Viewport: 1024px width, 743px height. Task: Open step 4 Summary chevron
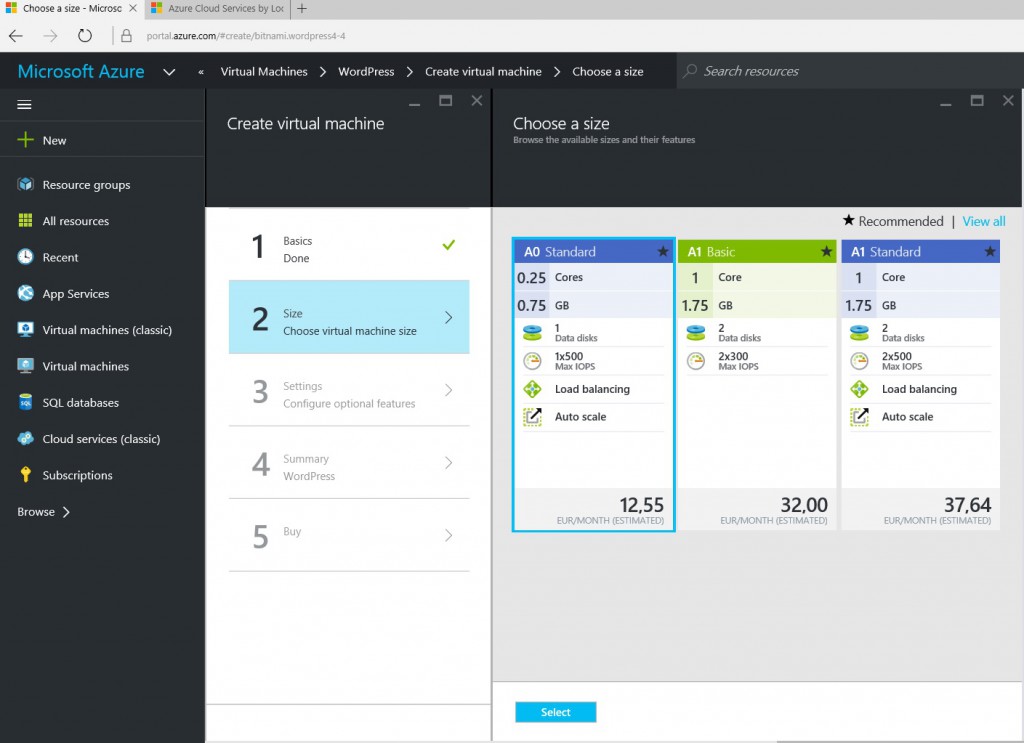[449, 462]
